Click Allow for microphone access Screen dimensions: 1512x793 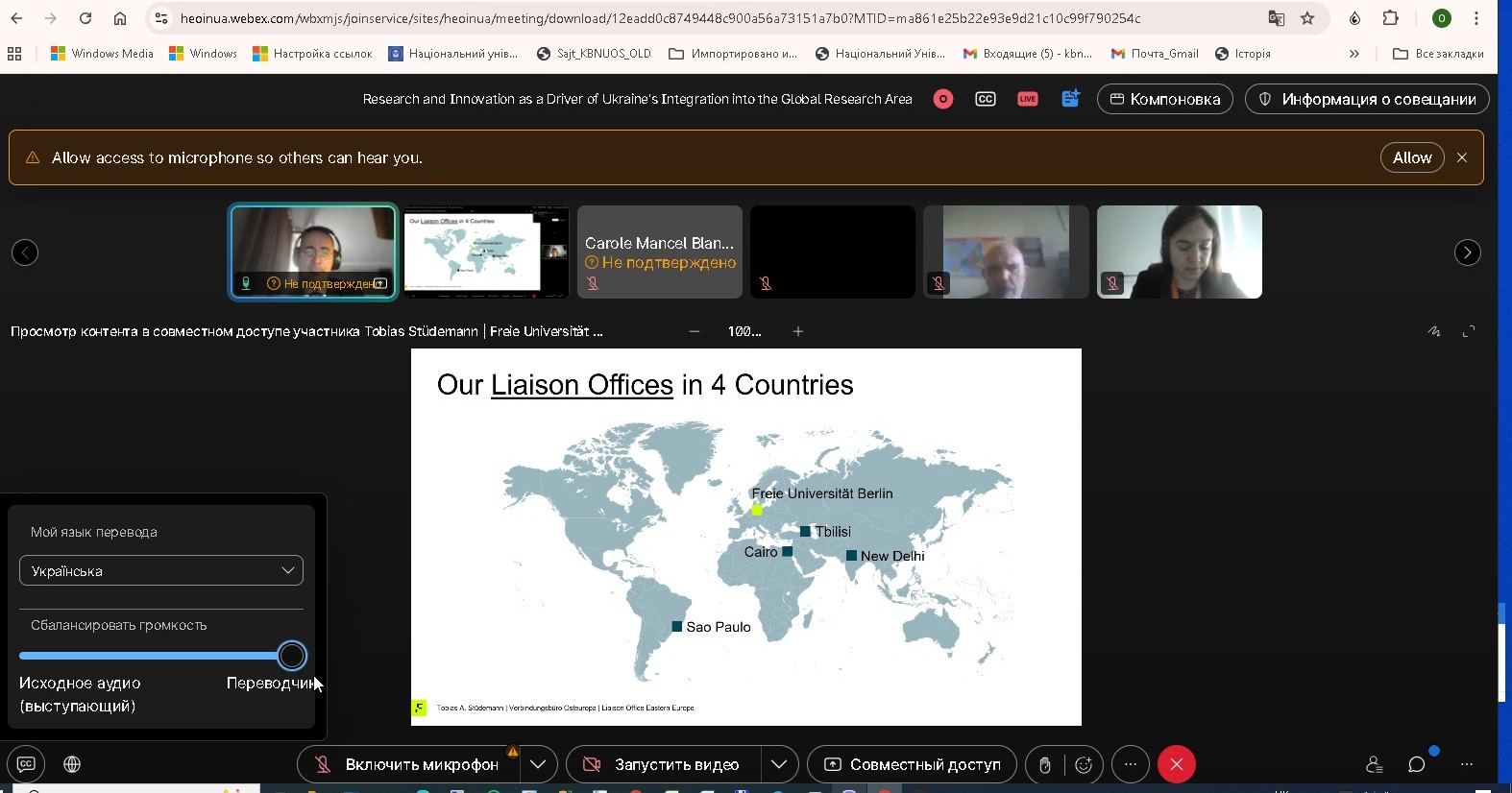1411,157
